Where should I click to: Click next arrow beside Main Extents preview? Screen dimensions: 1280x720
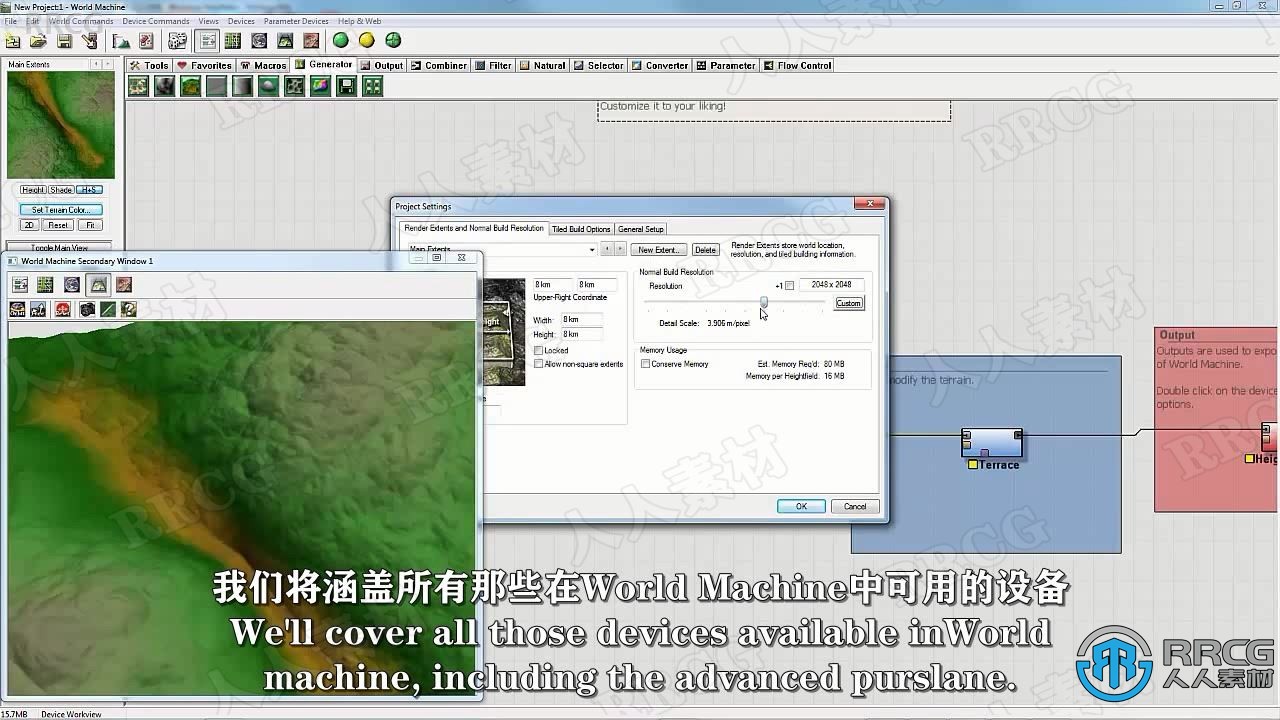[x=109, y=65]
